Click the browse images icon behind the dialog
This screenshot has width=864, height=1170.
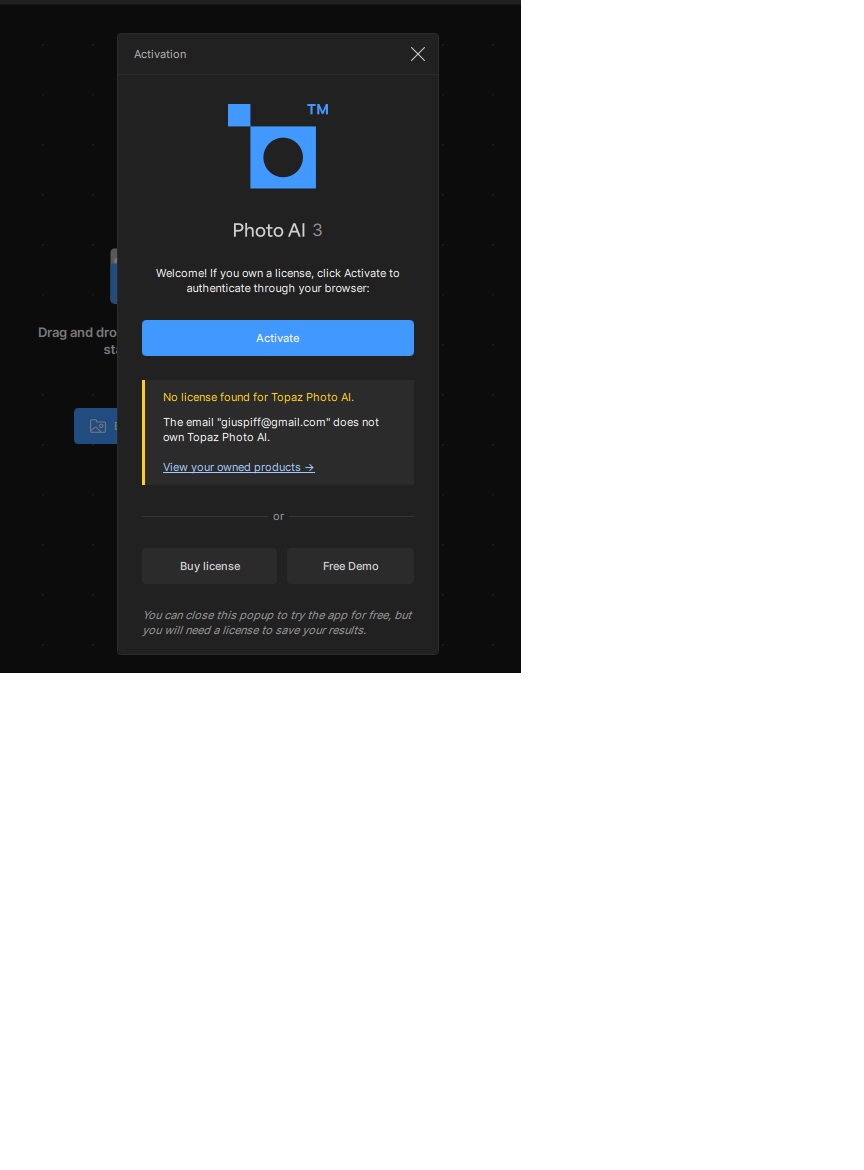point(98,426)
